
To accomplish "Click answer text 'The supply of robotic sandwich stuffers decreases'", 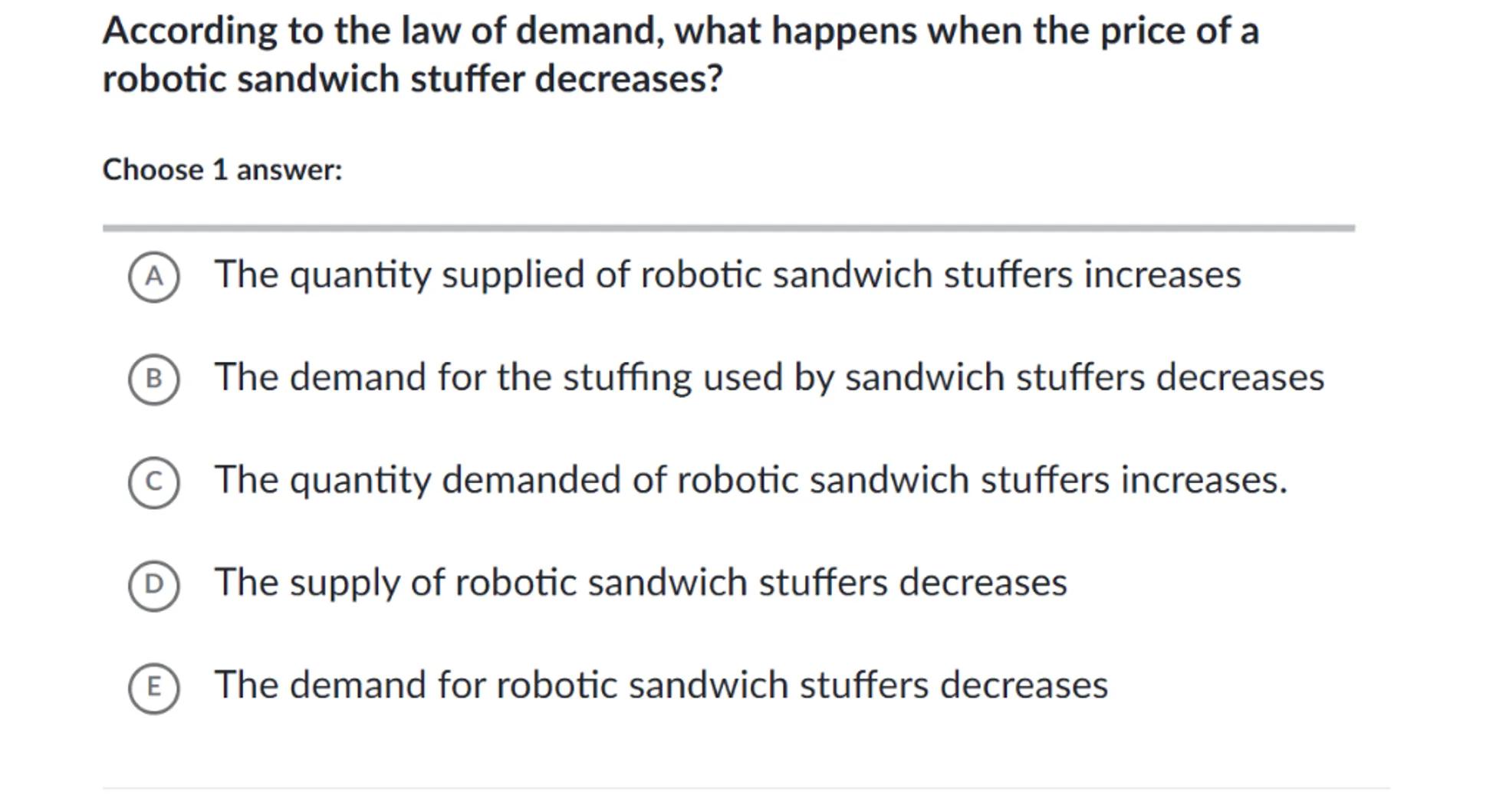I will click(x=640, y=583).
